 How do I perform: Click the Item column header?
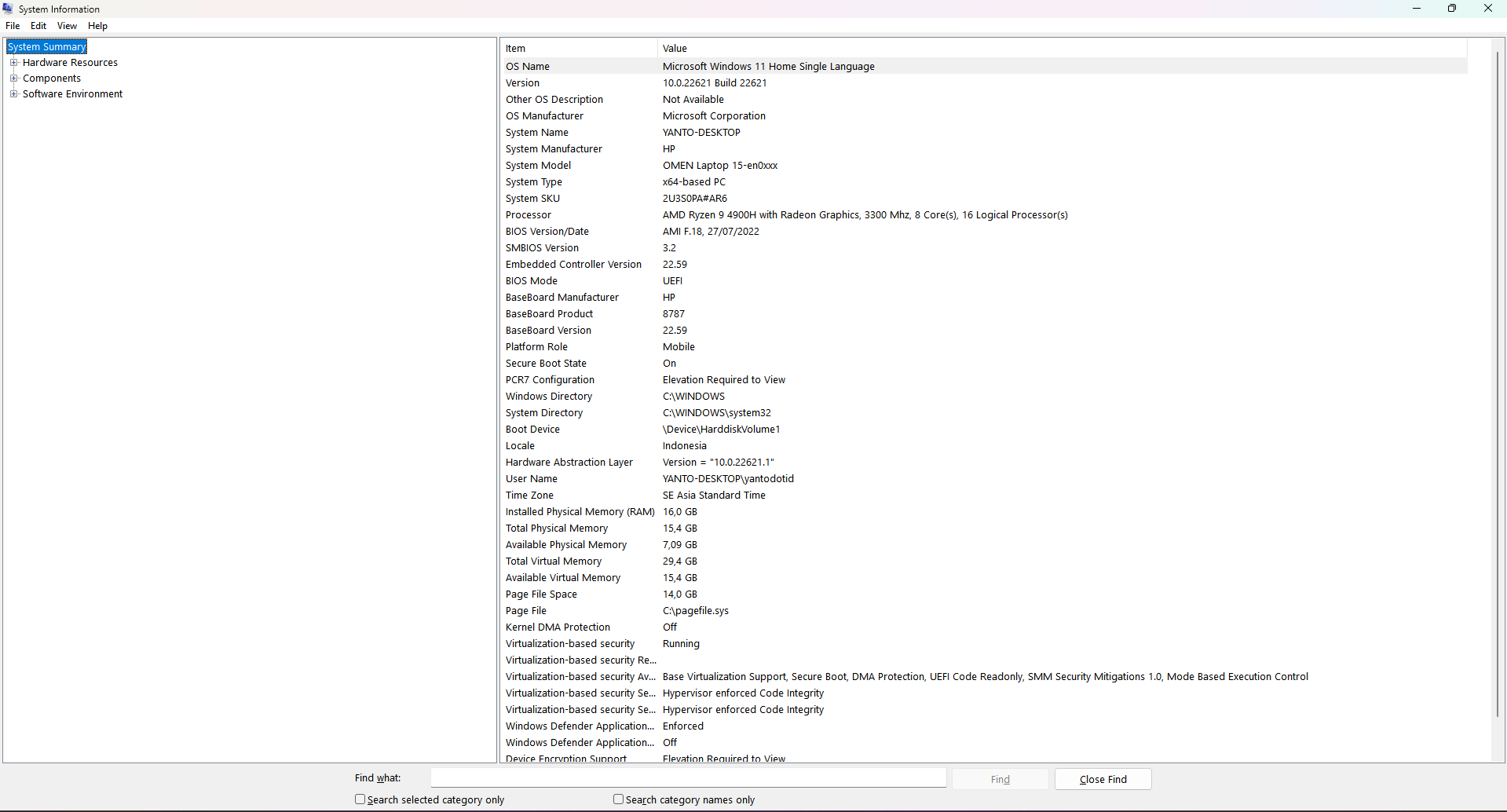coord(579,48)
